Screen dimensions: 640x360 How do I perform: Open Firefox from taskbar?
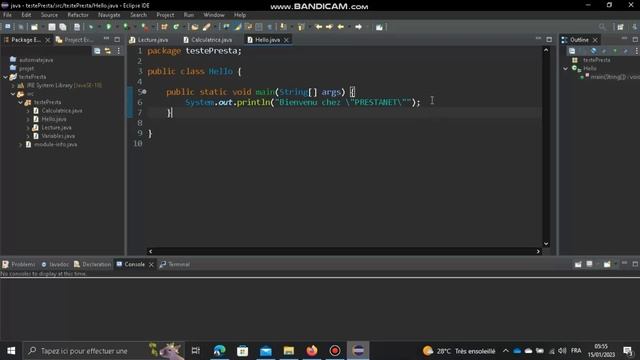(312, 350)
